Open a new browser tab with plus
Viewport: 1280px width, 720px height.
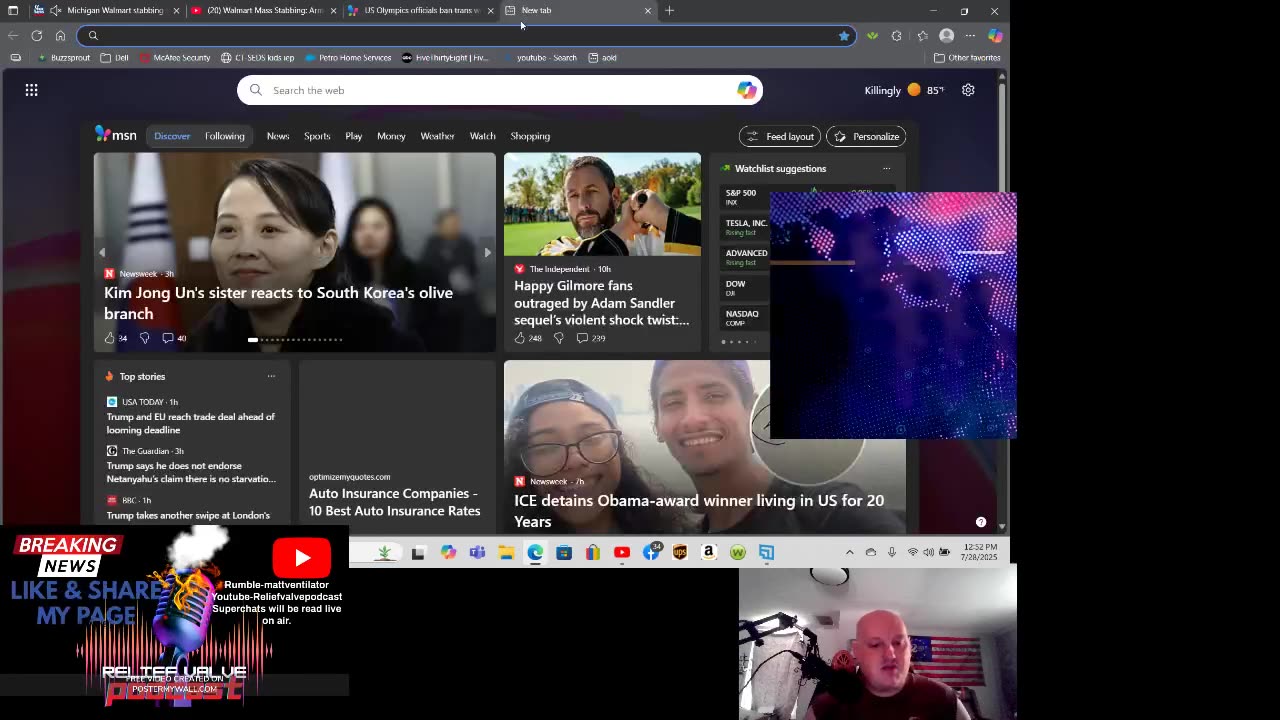[669, 10]
